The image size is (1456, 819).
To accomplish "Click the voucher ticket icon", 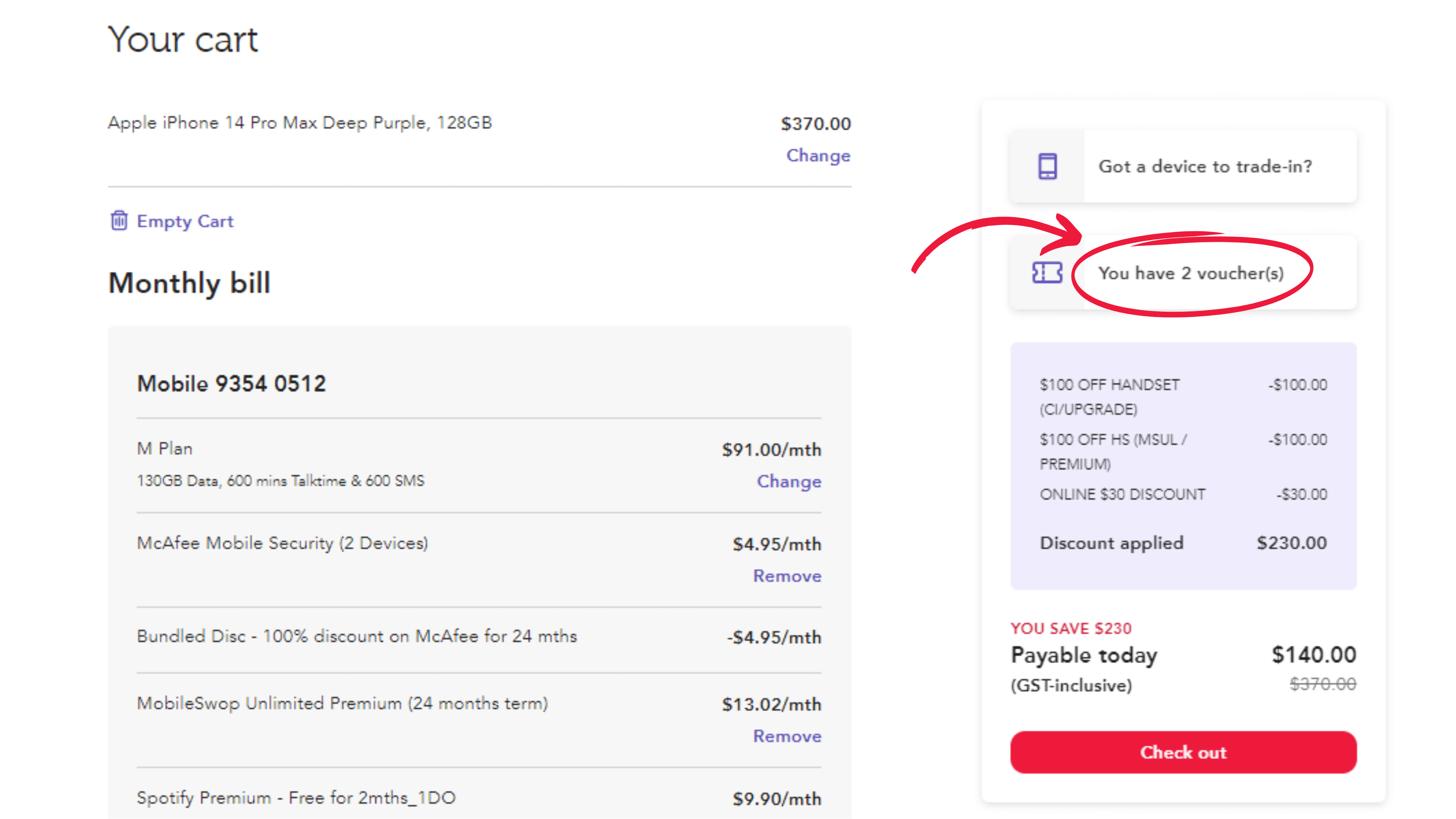I will 1047,273.
